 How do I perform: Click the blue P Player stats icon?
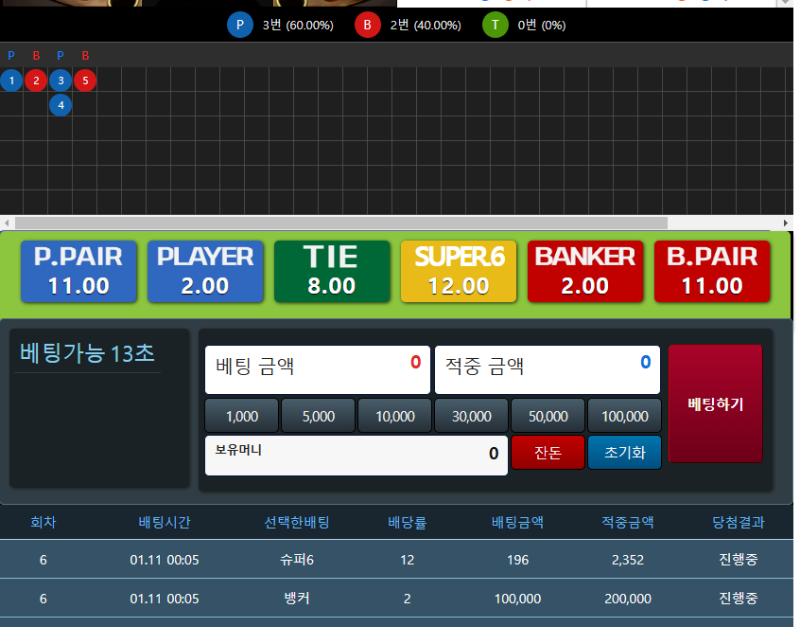pyautogui.click(x=240, y=25)
